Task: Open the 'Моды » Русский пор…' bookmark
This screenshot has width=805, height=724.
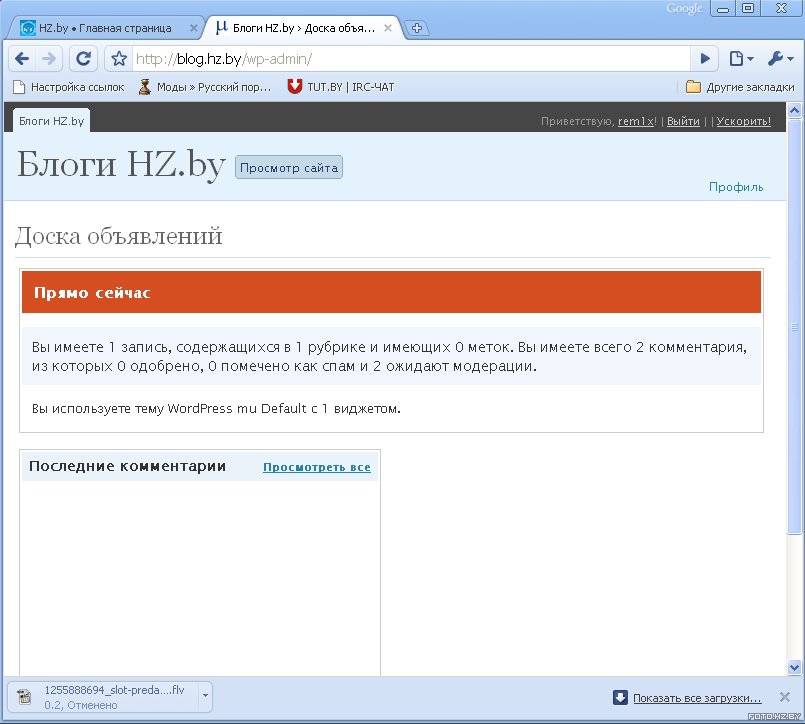Action: 205,87
